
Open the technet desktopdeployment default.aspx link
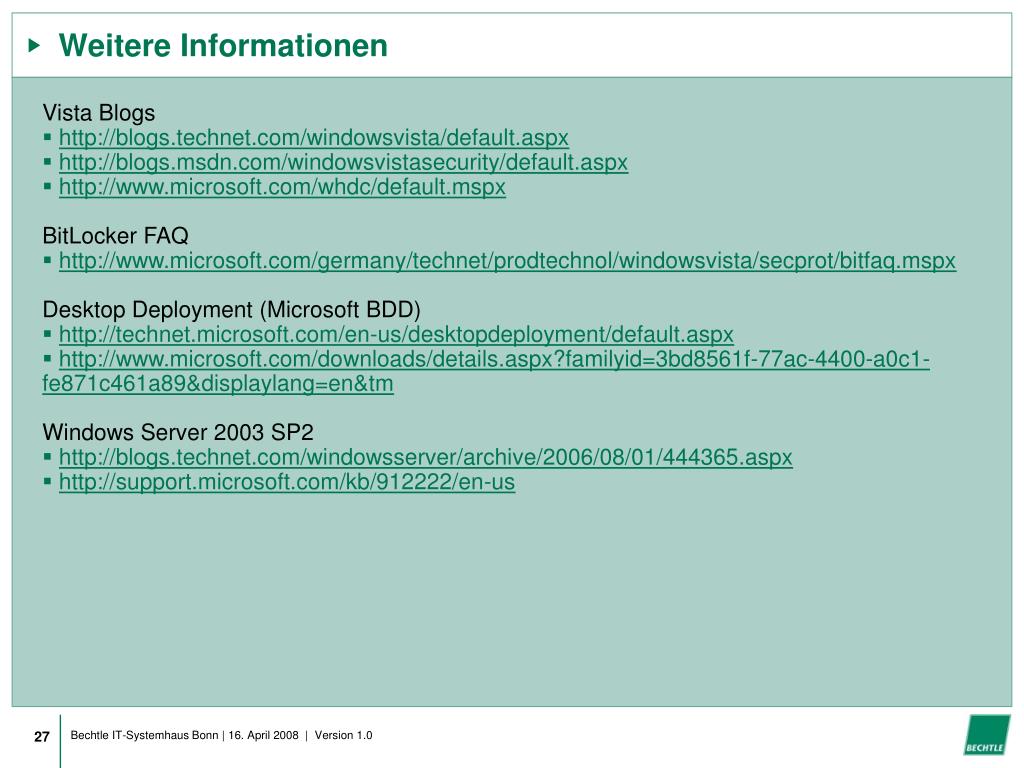coord(396,335)
